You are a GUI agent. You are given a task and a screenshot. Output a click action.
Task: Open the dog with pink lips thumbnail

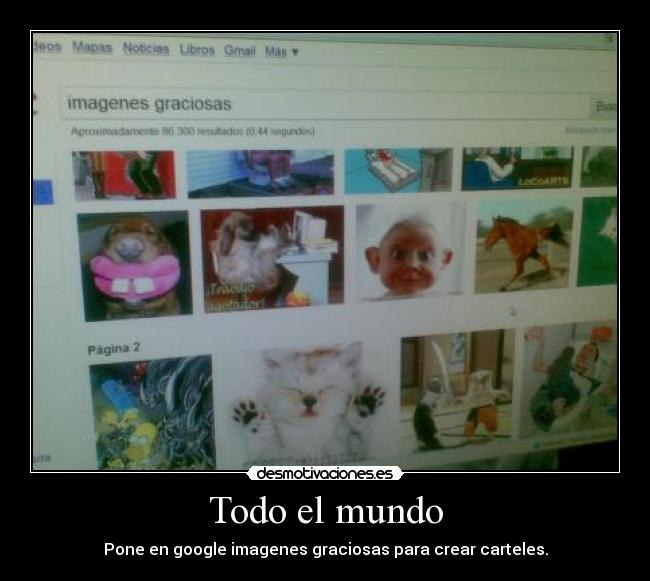134,266
